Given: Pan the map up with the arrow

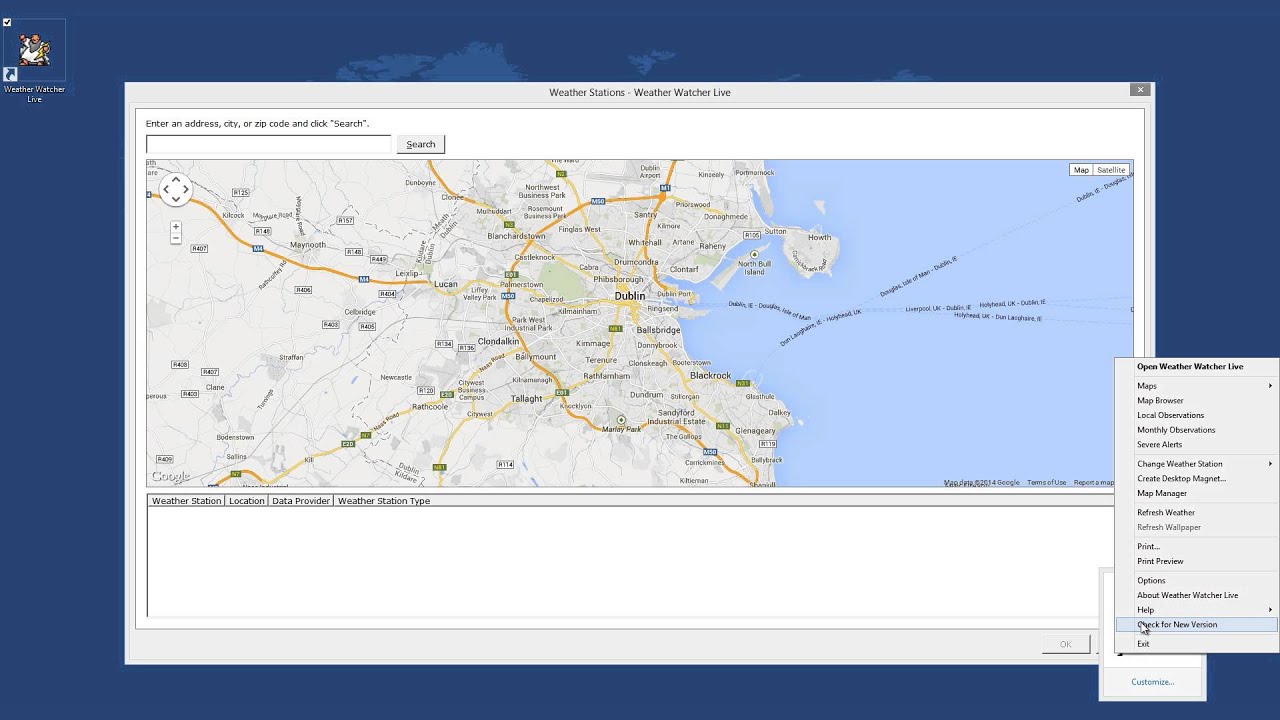Looking at the screenshot, I should tap(176, 180).
